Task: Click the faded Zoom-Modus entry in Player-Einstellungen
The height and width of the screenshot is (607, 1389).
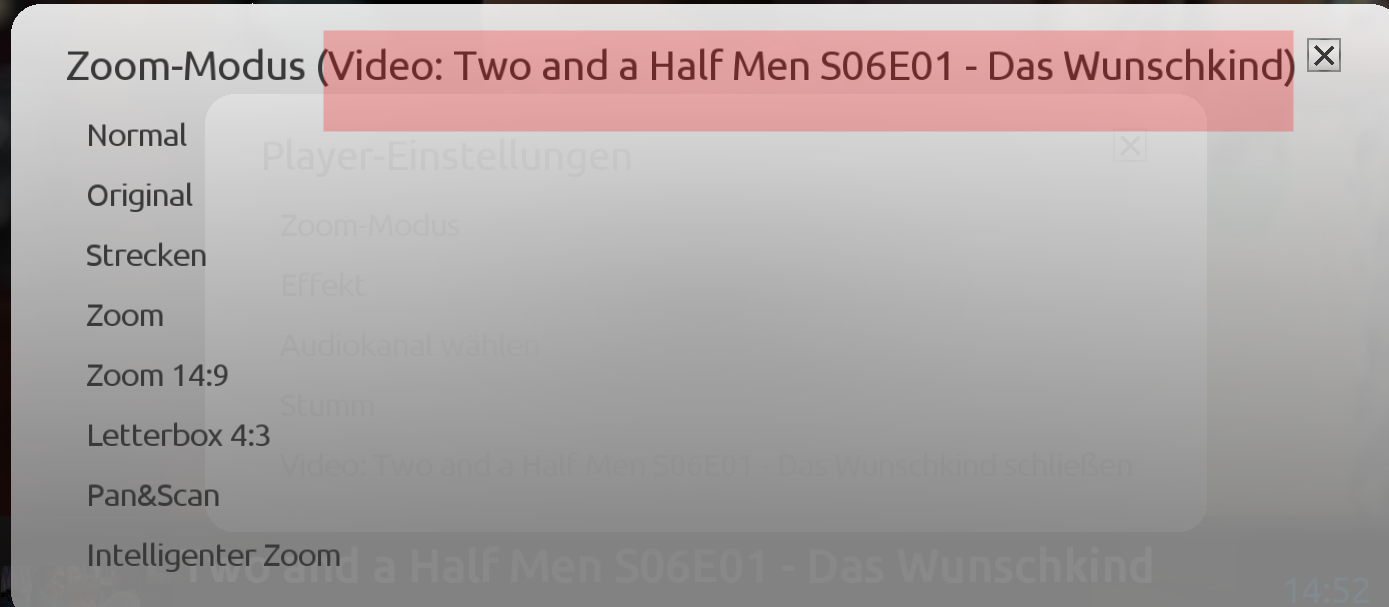Action: coord(370,226)
